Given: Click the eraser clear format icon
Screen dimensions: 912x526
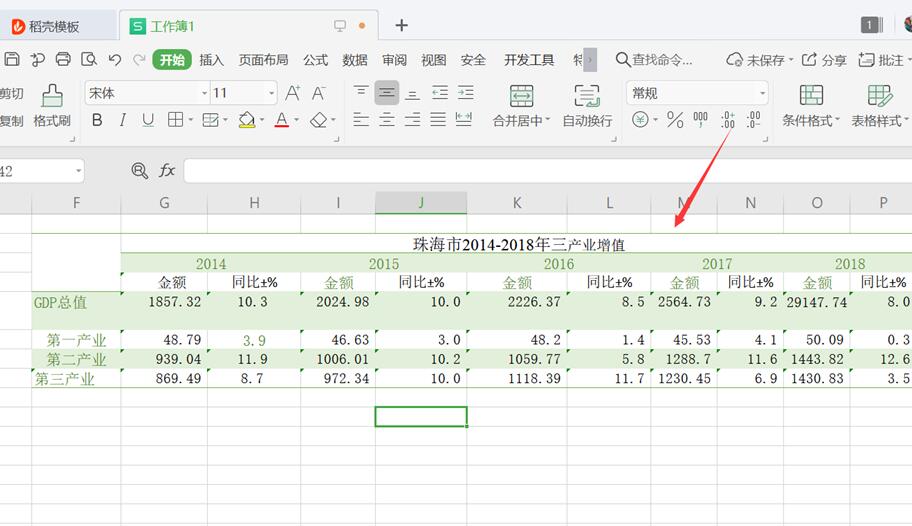Looking at the screenshot, I should coord(318,120).
